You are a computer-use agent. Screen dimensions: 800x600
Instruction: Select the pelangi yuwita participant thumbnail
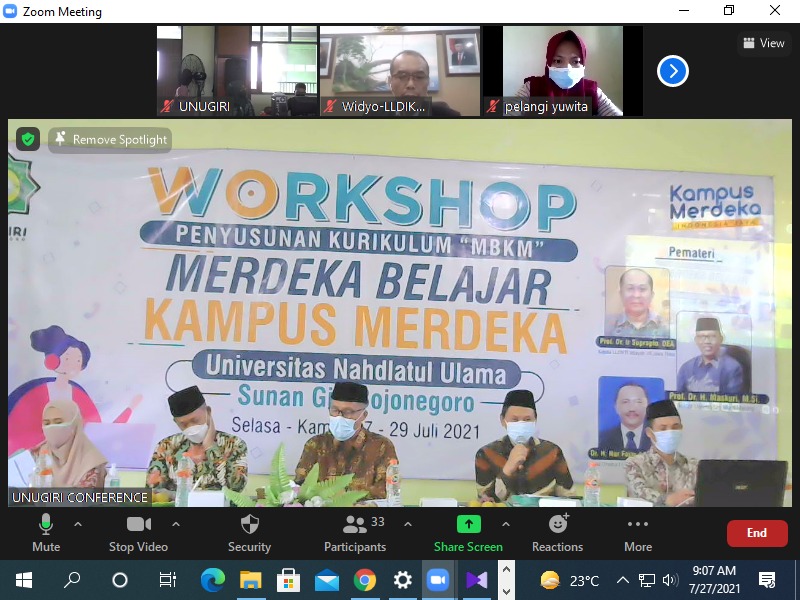pyautogui.click(x=563, y=71)
